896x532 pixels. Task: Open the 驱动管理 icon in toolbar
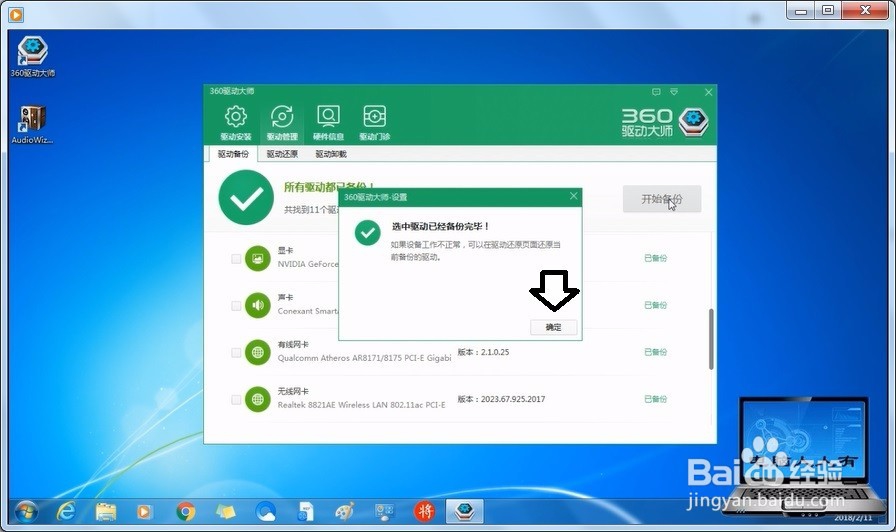coord(282,122)
